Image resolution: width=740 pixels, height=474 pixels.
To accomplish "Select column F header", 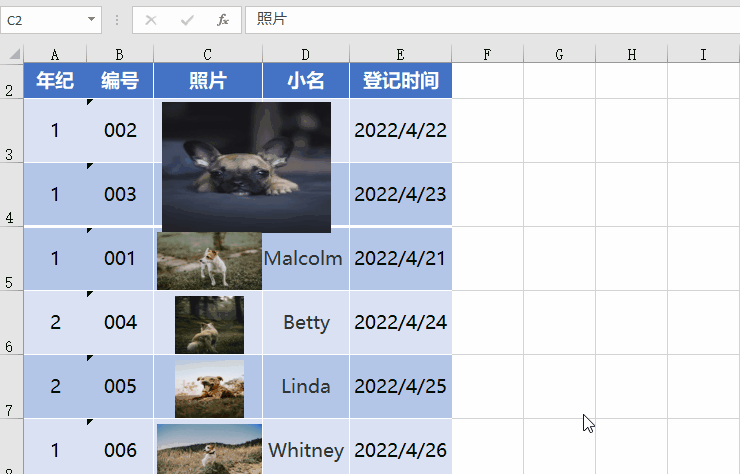I will (x=488, y=54).
